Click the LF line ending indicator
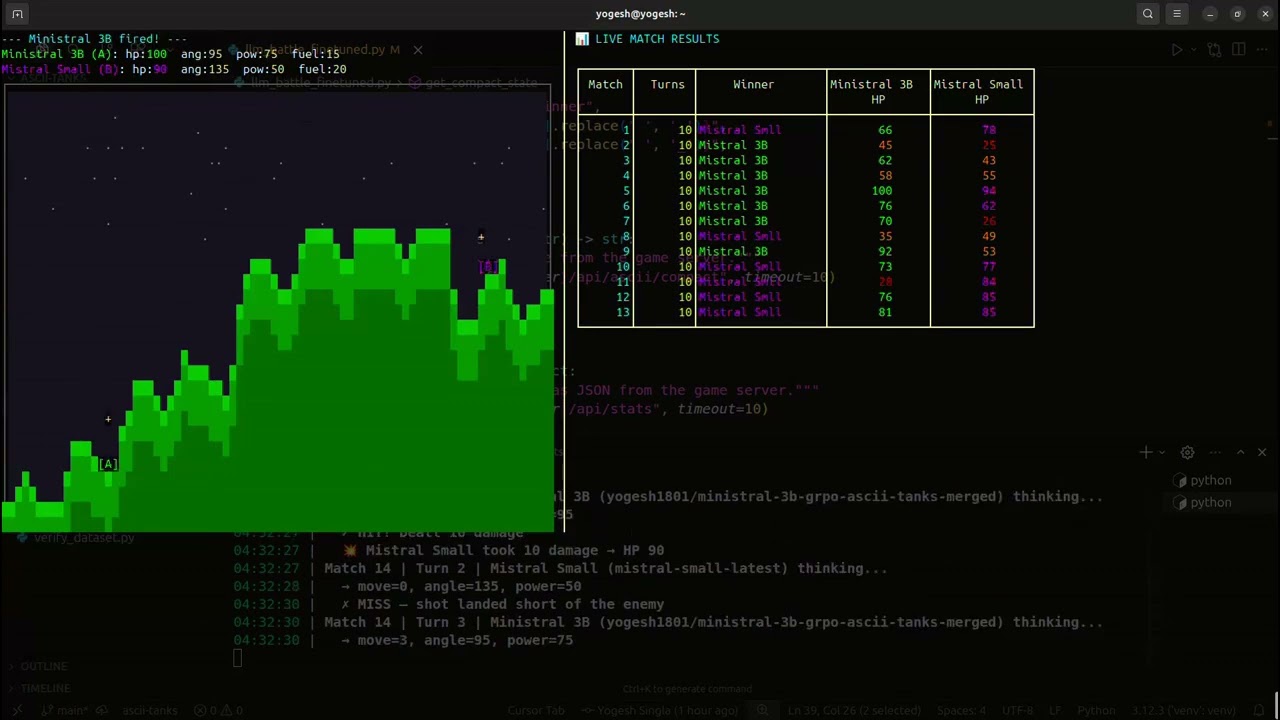The image size is (1280, 720). point(1056,711)
